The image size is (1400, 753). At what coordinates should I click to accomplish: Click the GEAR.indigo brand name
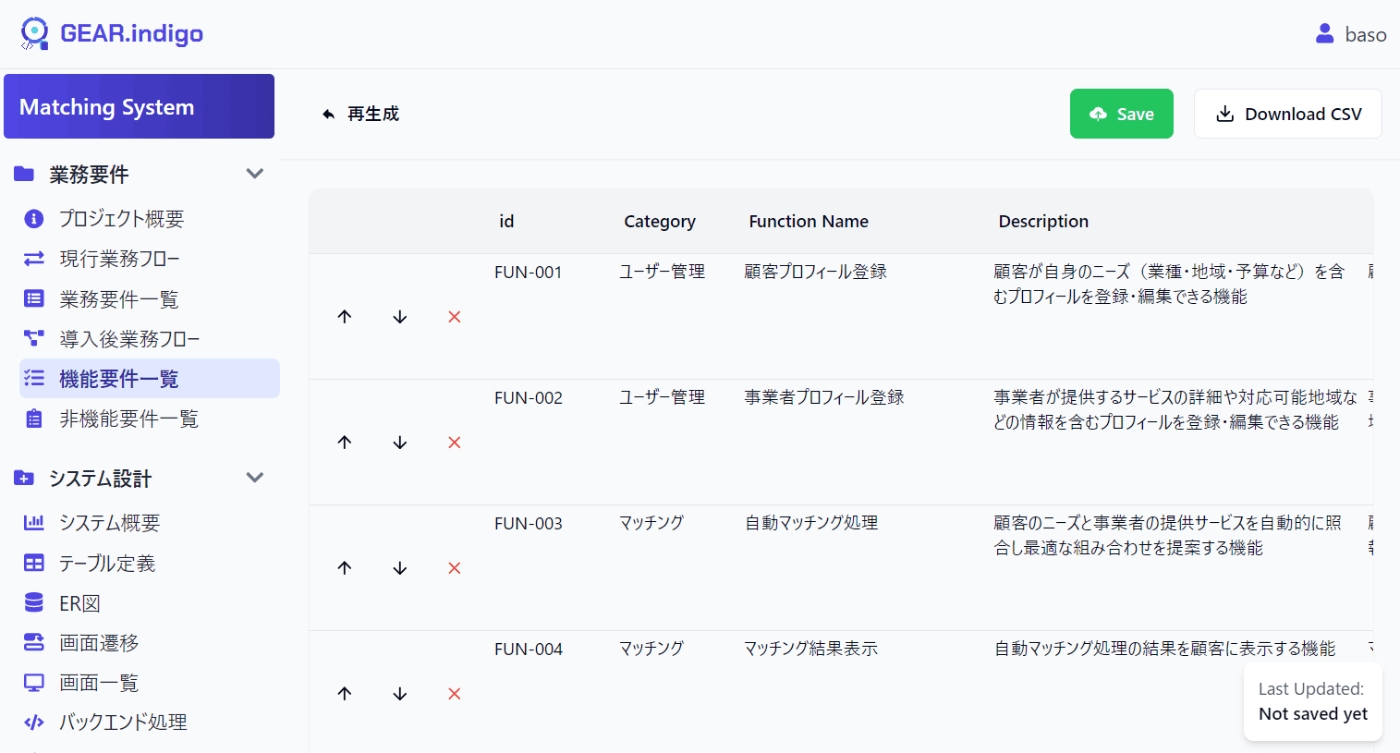[132, 34]
